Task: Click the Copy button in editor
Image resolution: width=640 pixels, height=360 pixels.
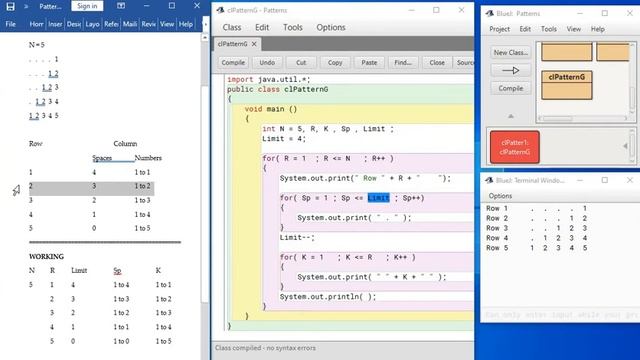Action: pyautogui.click(x=335, y=62)
